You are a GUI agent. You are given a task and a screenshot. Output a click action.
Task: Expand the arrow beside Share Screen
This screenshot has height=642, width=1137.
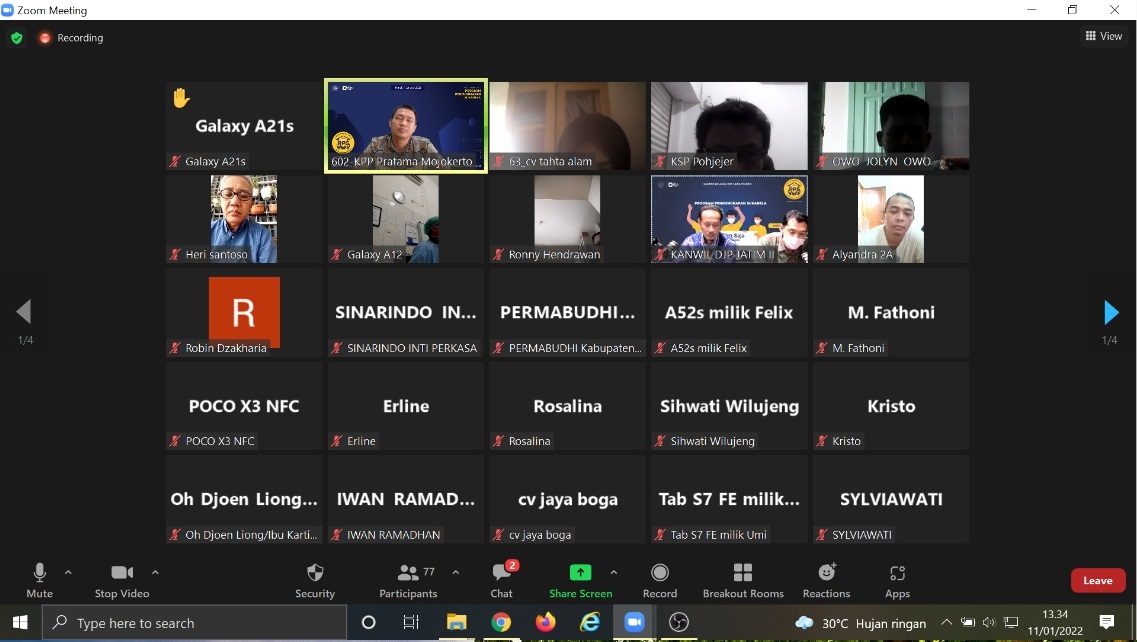pos(613,573)
